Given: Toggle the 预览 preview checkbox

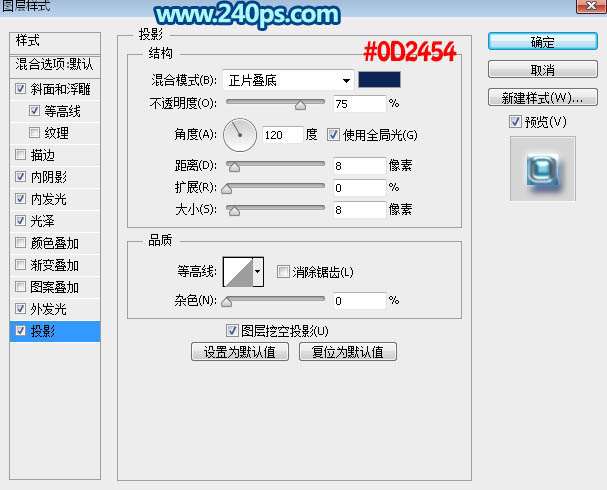Looking at the screenshot, I should pos(515,122).
